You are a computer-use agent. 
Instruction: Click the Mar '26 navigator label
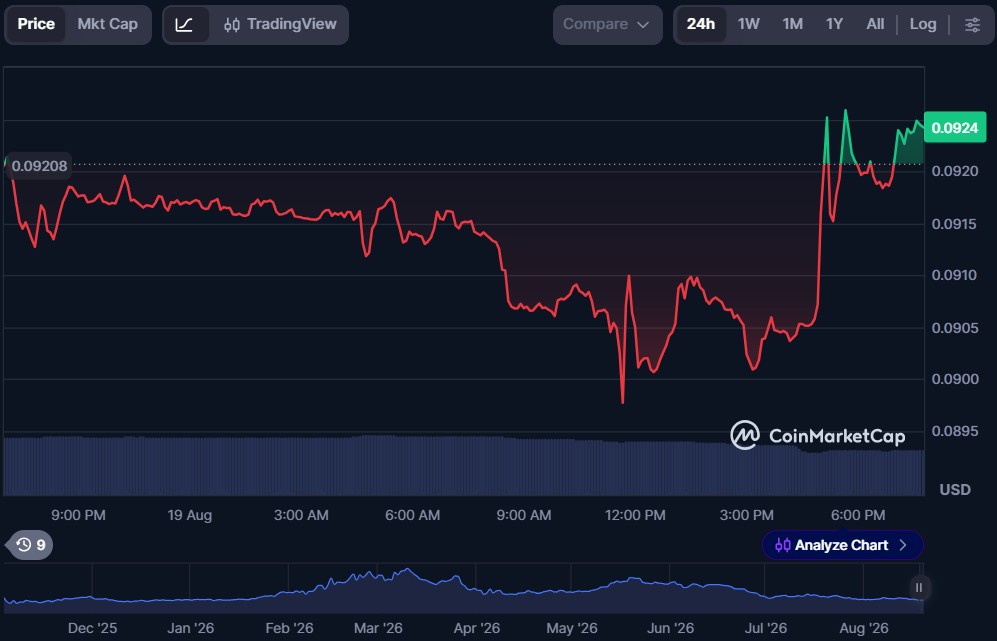(x=378, y=628)
